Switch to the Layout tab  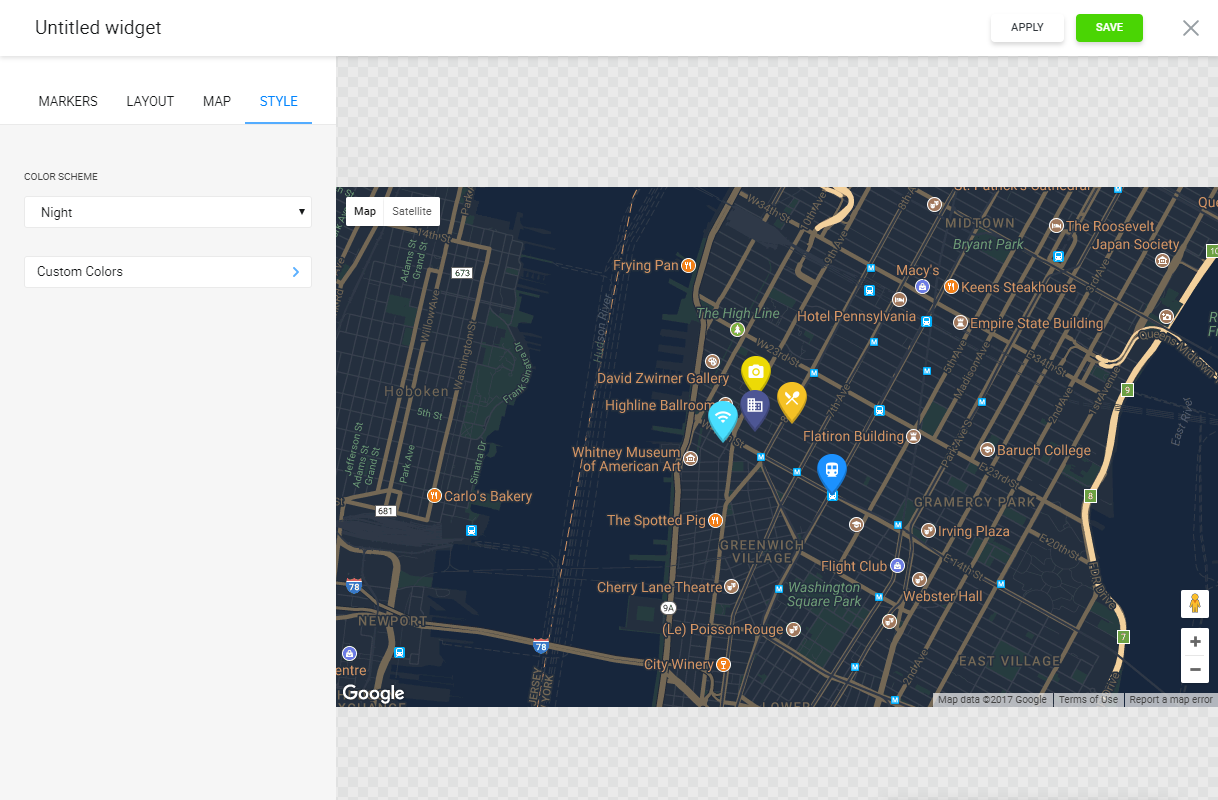(x=150, y=101)
